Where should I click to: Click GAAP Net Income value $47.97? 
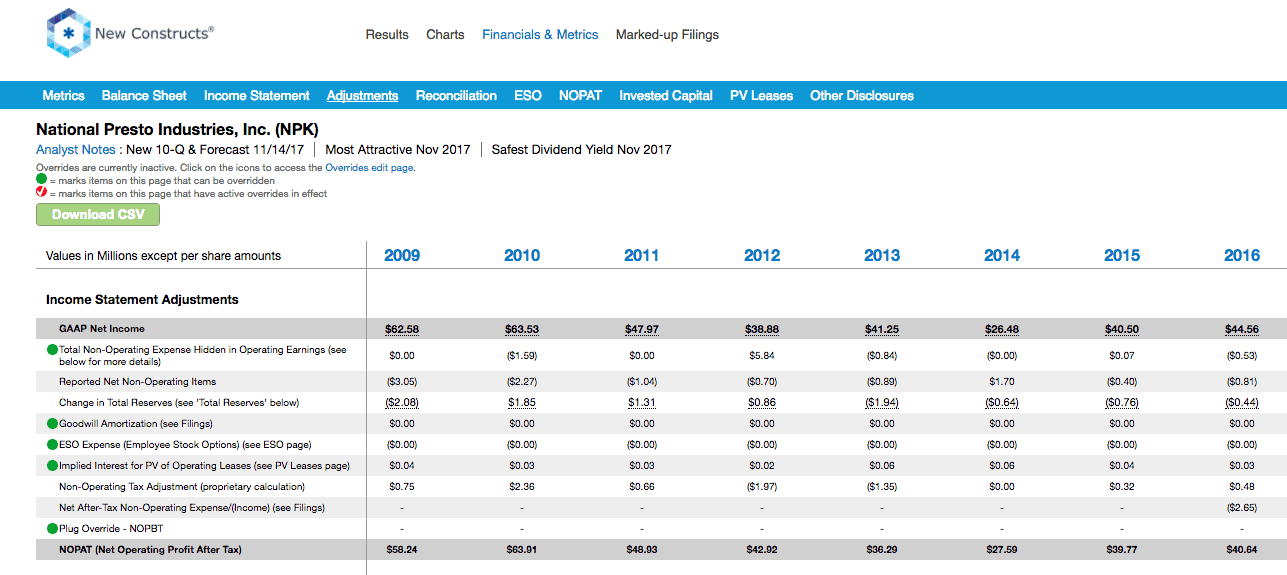[x=642, y=329]
